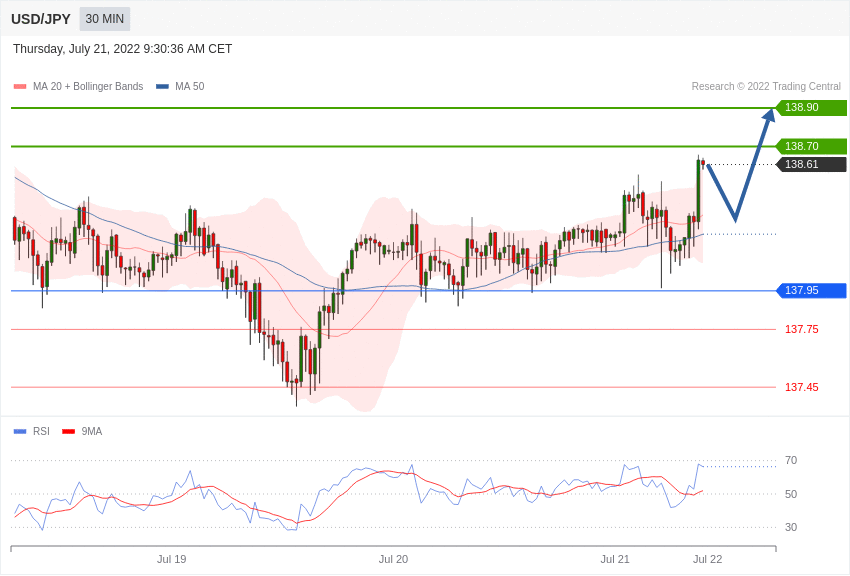
Task: Click the 'MA 20 + Bollinger Bands' legend label
Action: [x=88, y=87]
